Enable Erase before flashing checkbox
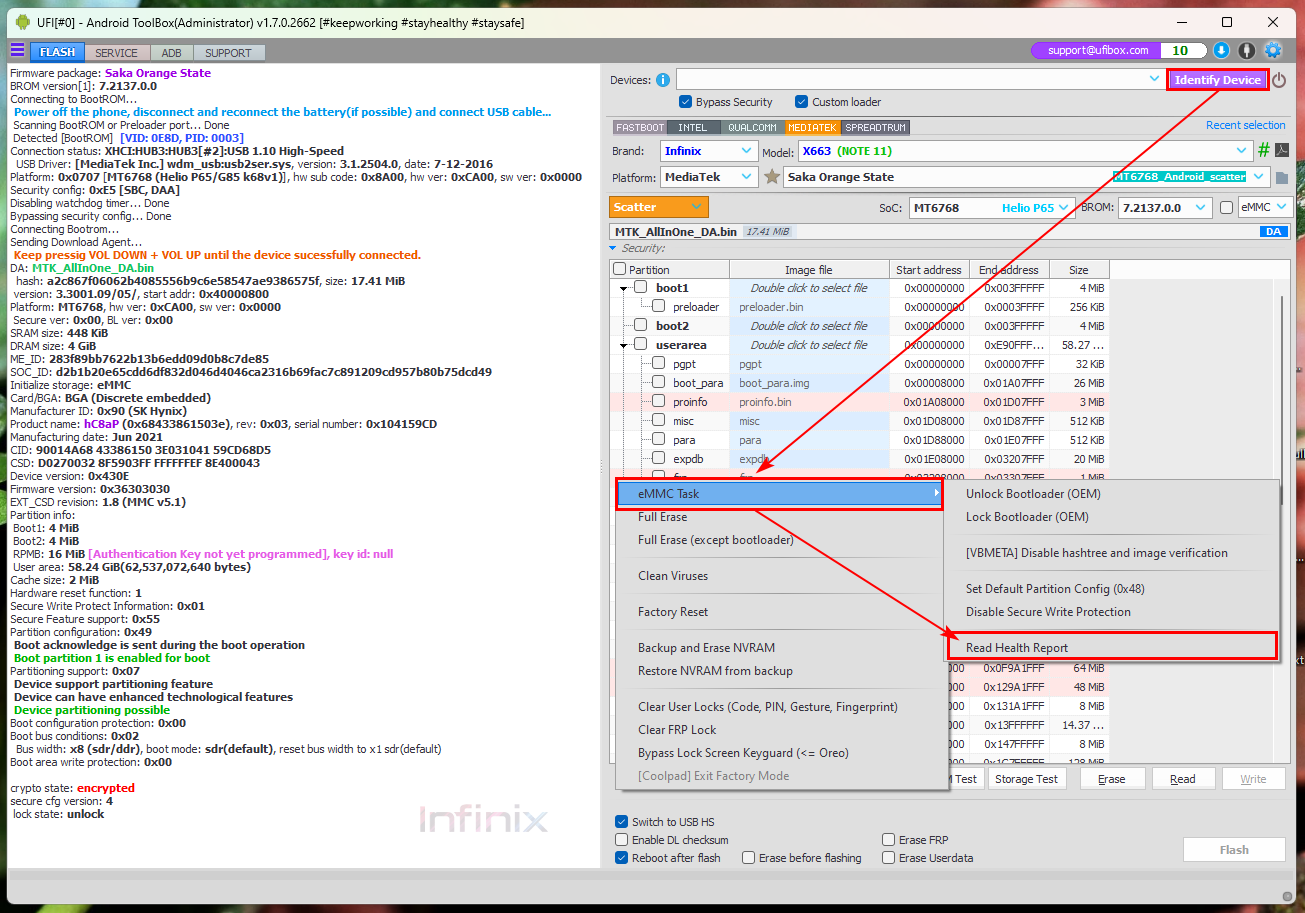This screenshot has height=913, width=1305. (x=749, y=858)
